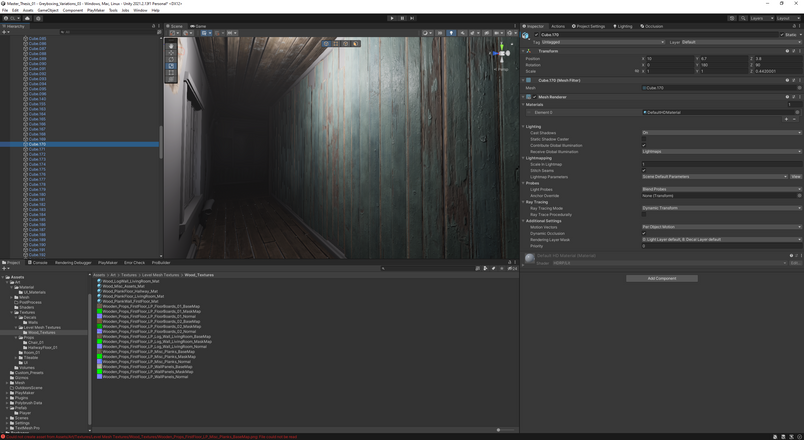Click the Transform component help icon
The height and width of the screenshot is (440, 804).
coord(787,51)
